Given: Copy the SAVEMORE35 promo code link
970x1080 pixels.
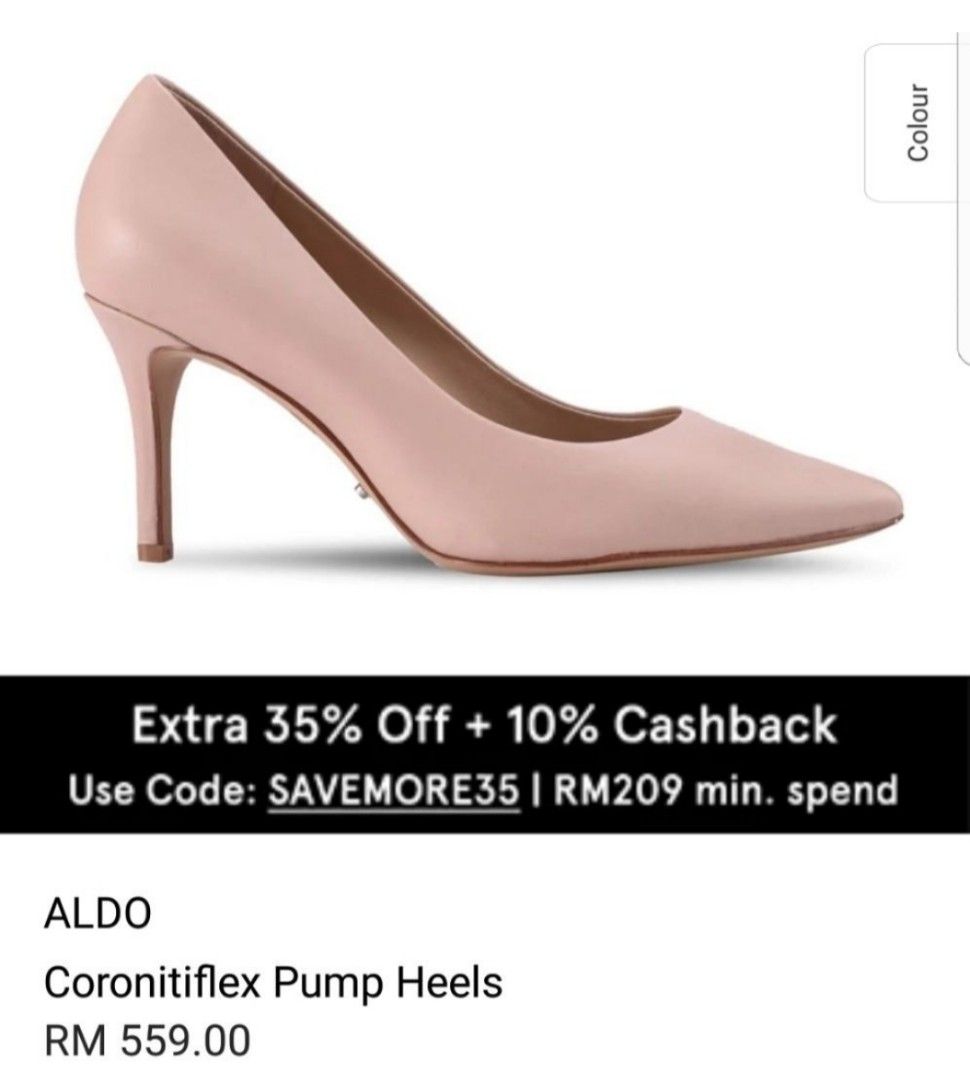Looking at the screenshot, I should (x=393, y=790).
